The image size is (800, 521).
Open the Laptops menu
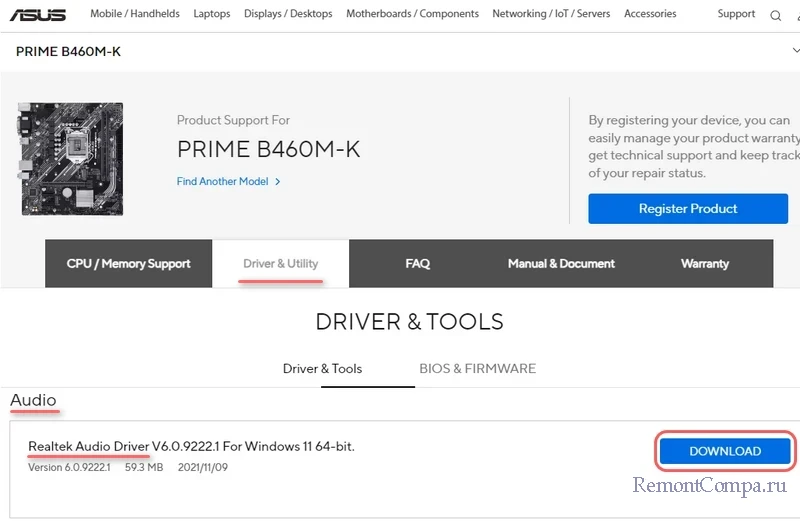click(x=211, y=14)
